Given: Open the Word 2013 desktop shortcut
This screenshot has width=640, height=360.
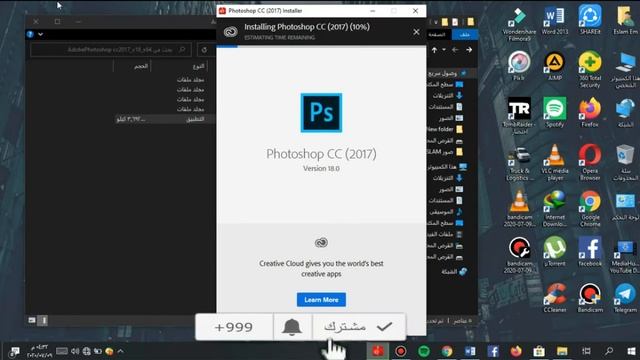Looking at the screenshot, I should [x=555, y=21].
